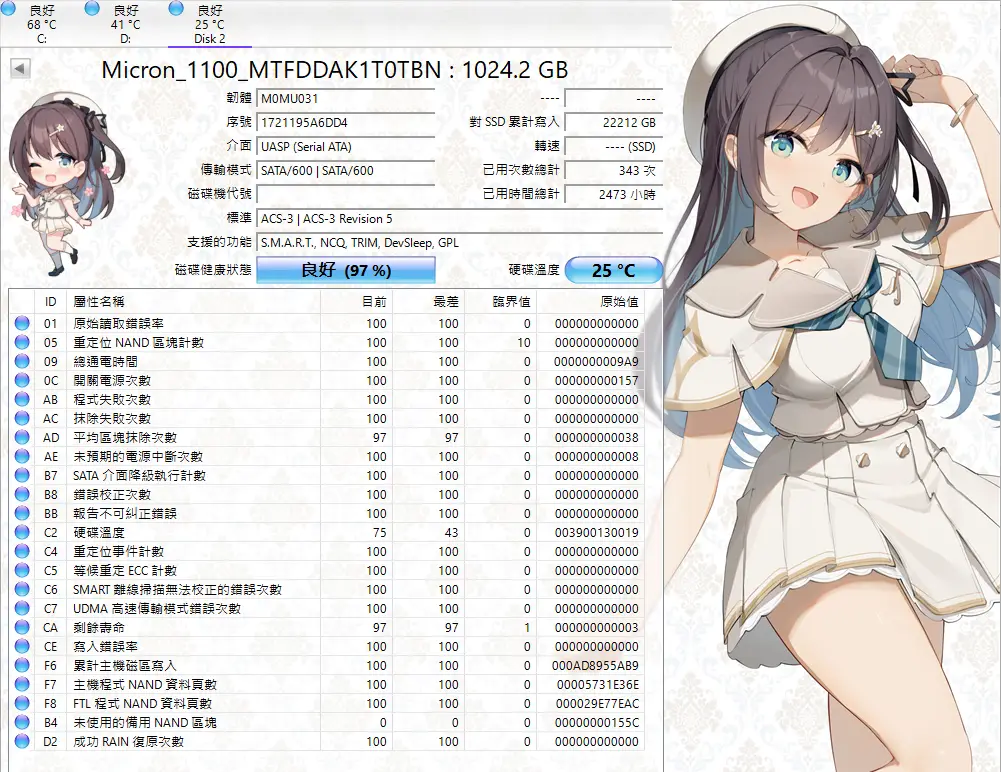
Task: Click status orb for B4 未使用的備用 NAND 區塊
Action: [22, 723]
